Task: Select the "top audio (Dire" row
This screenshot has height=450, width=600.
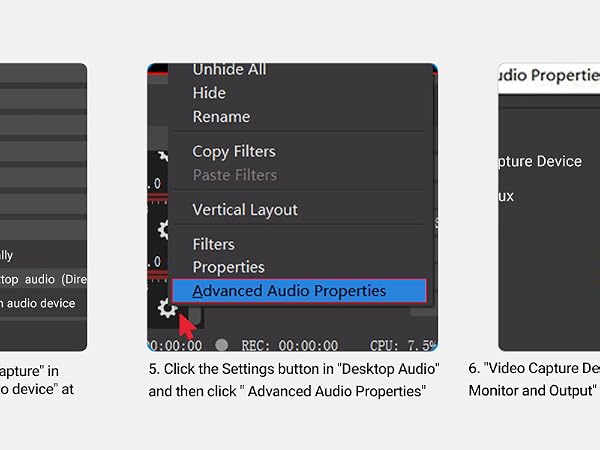Action: coord(43,279)
